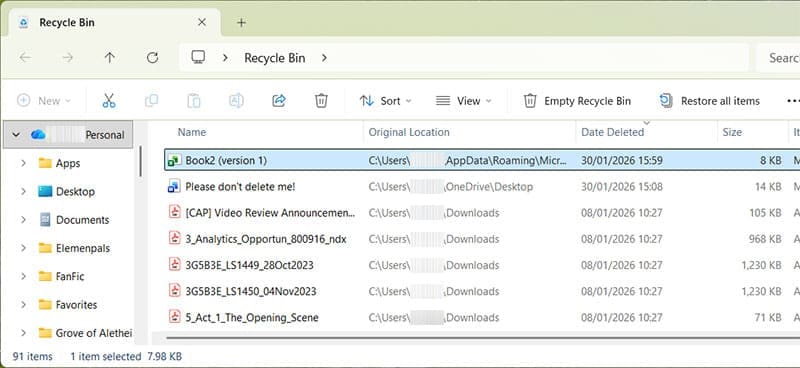Refresh the Recycle Bin view
The height and width of the screenshot is (368, 800).
point(152,58)
